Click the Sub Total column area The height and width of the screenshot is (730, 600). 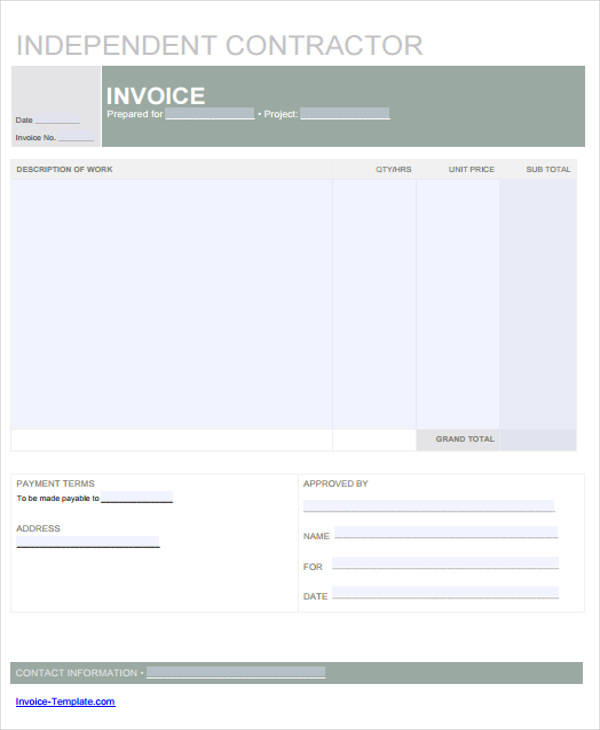tap(538, 304)
